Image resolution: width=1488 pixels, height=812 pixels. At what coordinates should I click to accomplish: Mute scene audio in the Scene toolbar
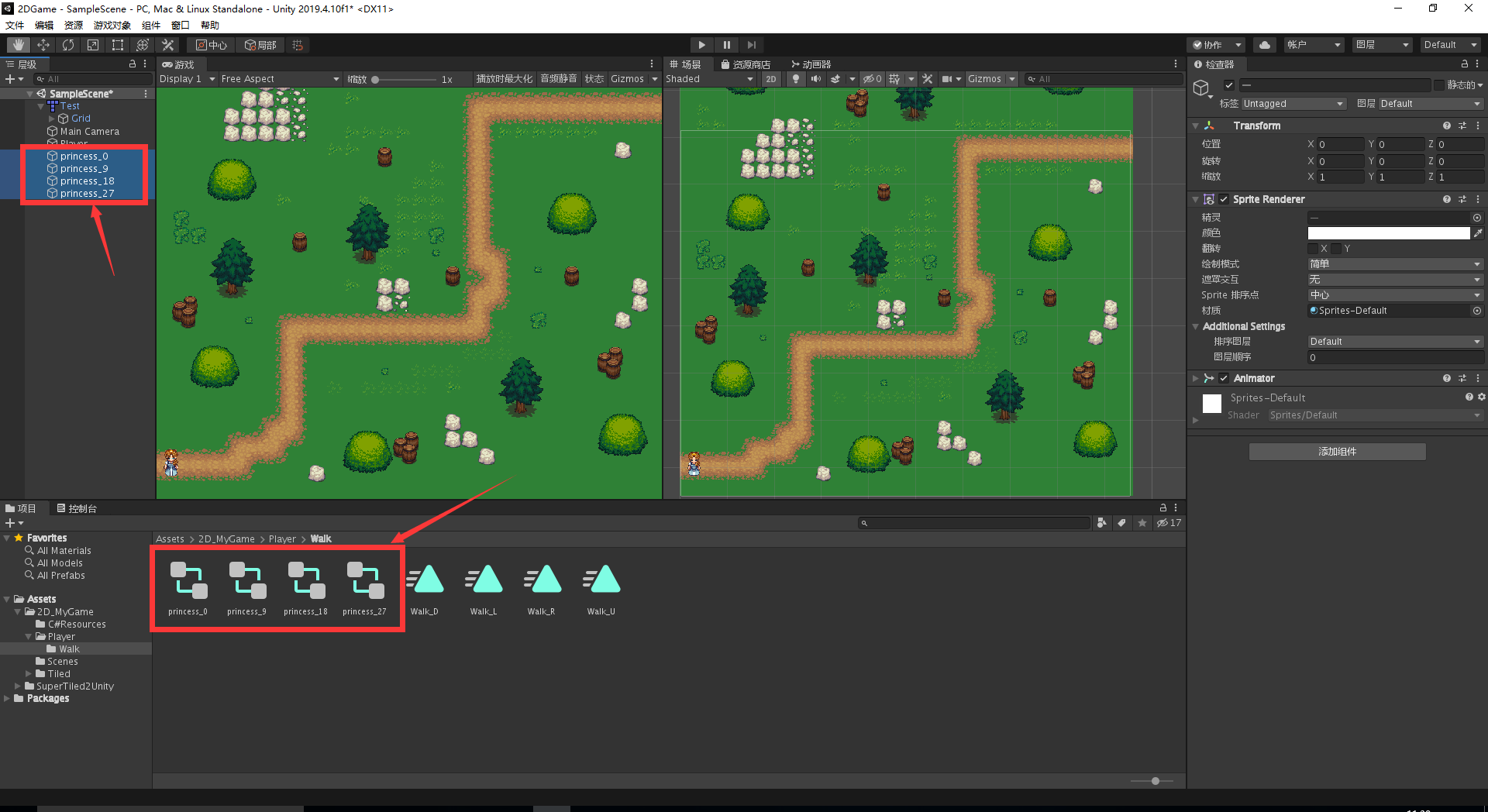point(815,78)
